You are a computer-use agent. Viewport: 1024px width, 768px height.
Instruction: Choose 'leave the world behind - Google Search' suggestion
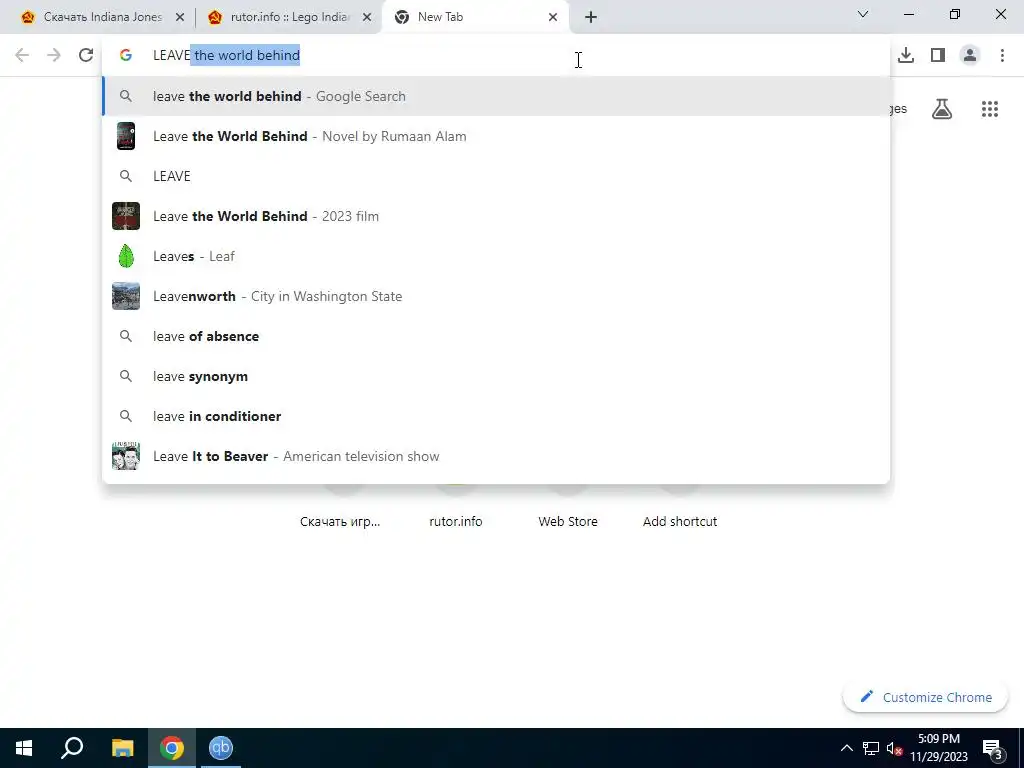point(496,96)
